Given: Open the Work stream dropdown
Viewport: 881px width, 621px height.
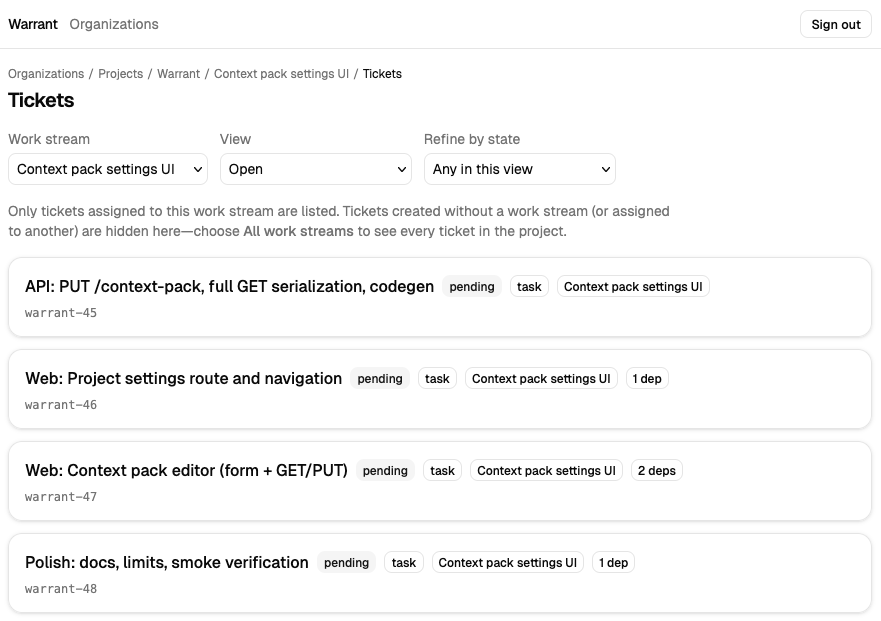Looking at the screenshot, I should point(107,169).
